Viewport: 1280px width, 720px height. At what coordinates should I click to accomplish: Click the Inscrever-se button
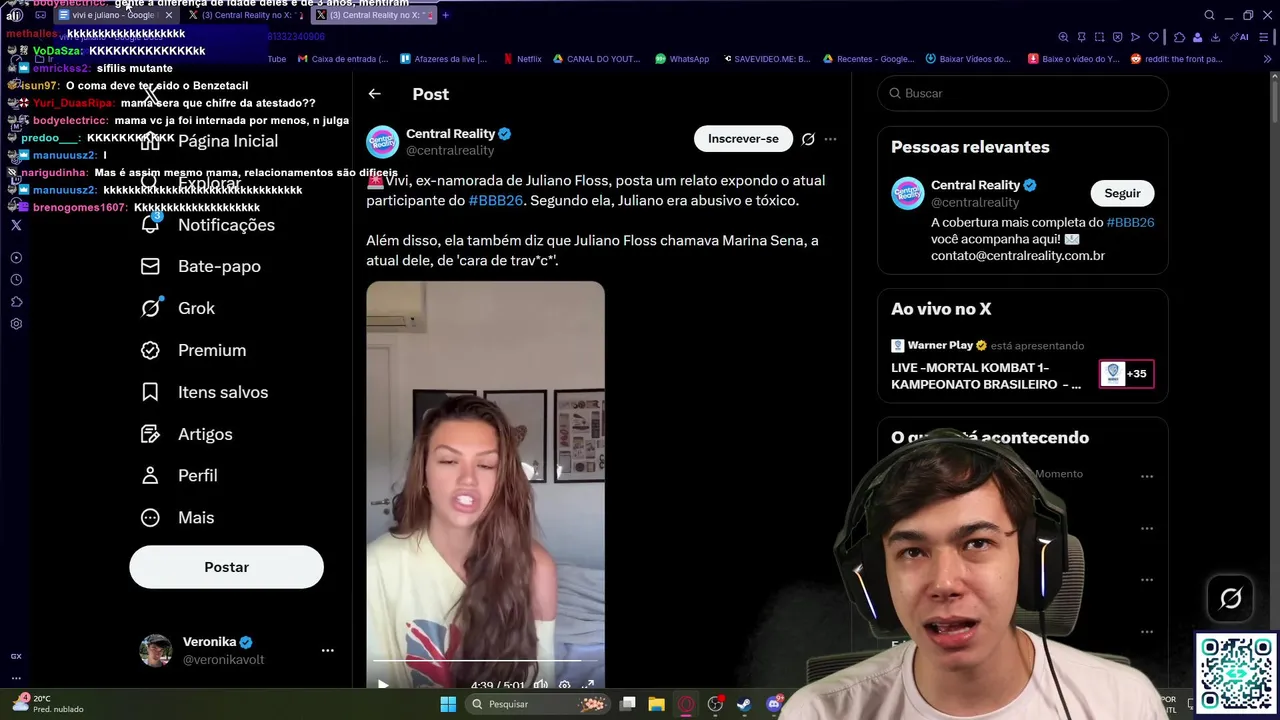[743, 139]
